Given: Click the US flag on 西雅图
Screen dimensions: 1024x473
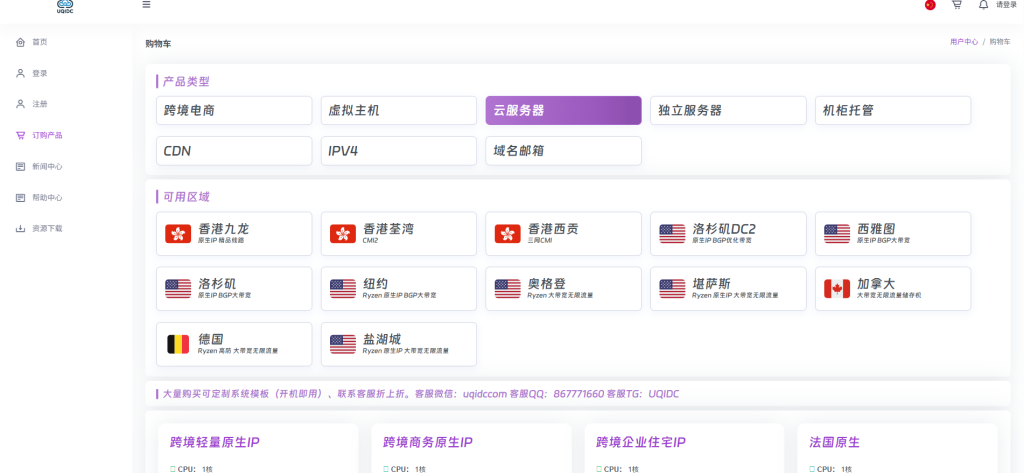Looking at the screenshot, I should (x=837, y=233).
